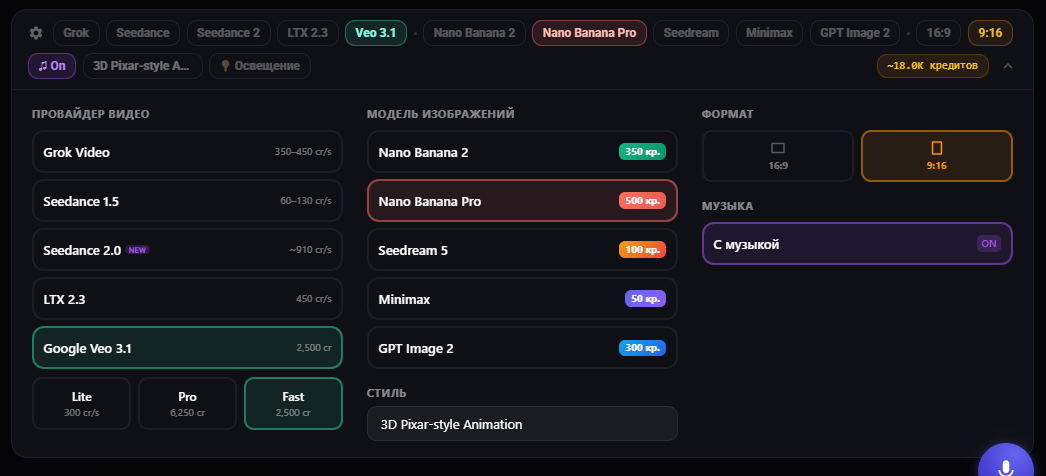Screen dimensions: 1046x476
Task: Select GPT Image 2 image model
Action: click(522, 347)
